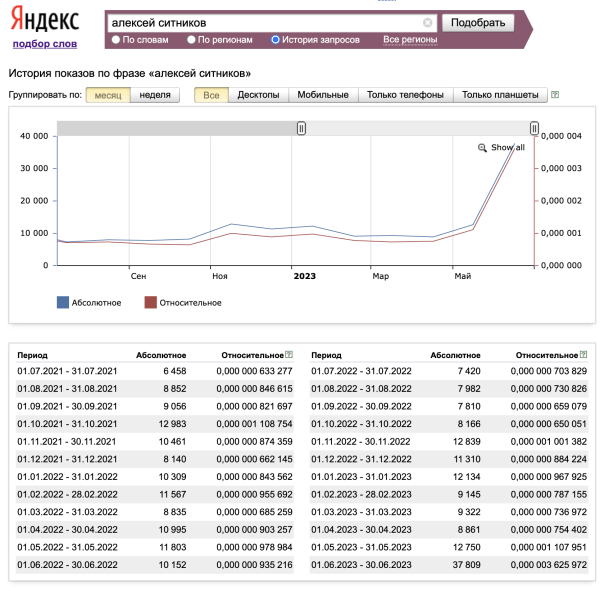This screenshot has width=600, height=591.
Task: Click the value 37 809
Action: (x=466, y=565)
